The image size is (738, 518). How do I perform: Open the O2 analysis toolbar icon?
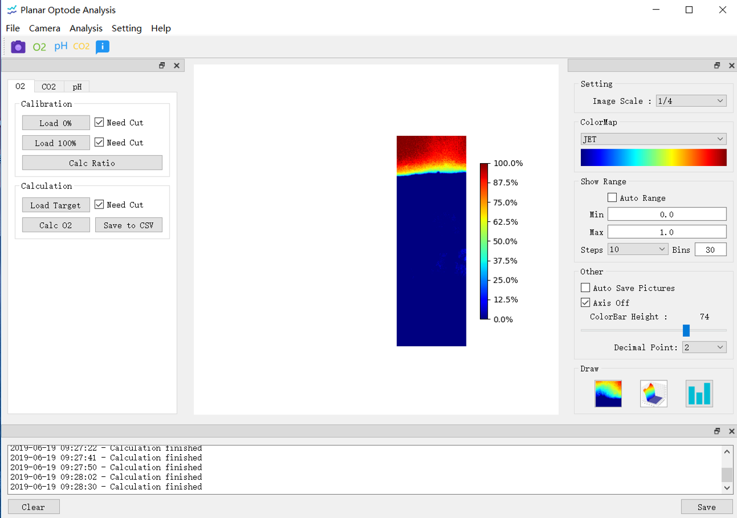click(40, 47)
